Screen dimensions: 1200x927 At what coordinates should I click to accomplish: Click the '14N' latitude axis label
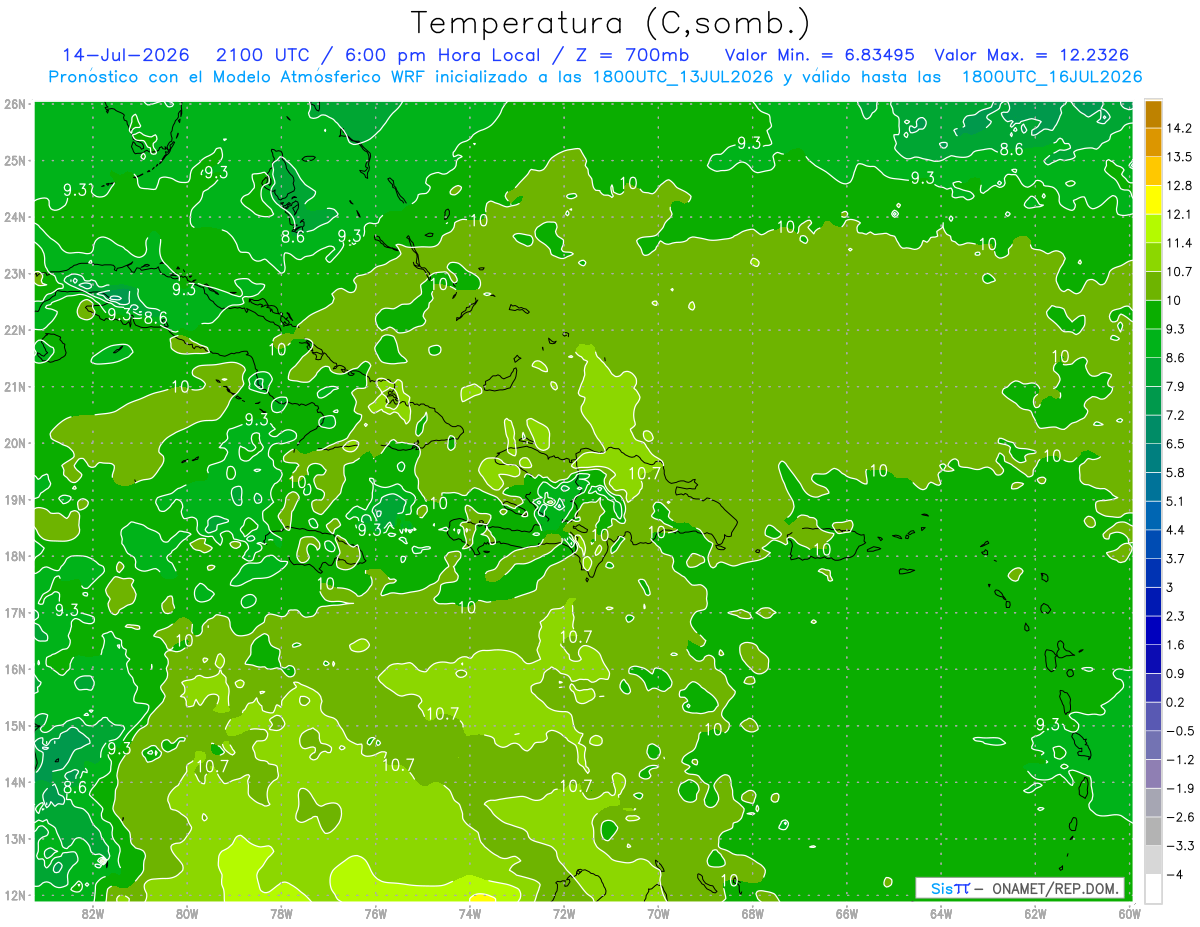coord(14,782)
